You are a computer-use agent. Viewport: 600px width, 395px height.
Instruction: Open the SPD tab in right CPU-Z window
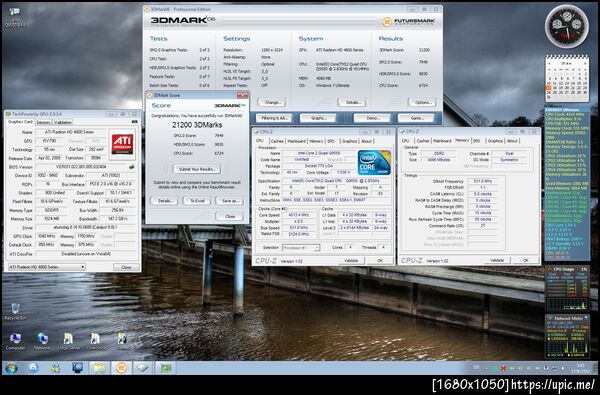(x=476, y=141)
